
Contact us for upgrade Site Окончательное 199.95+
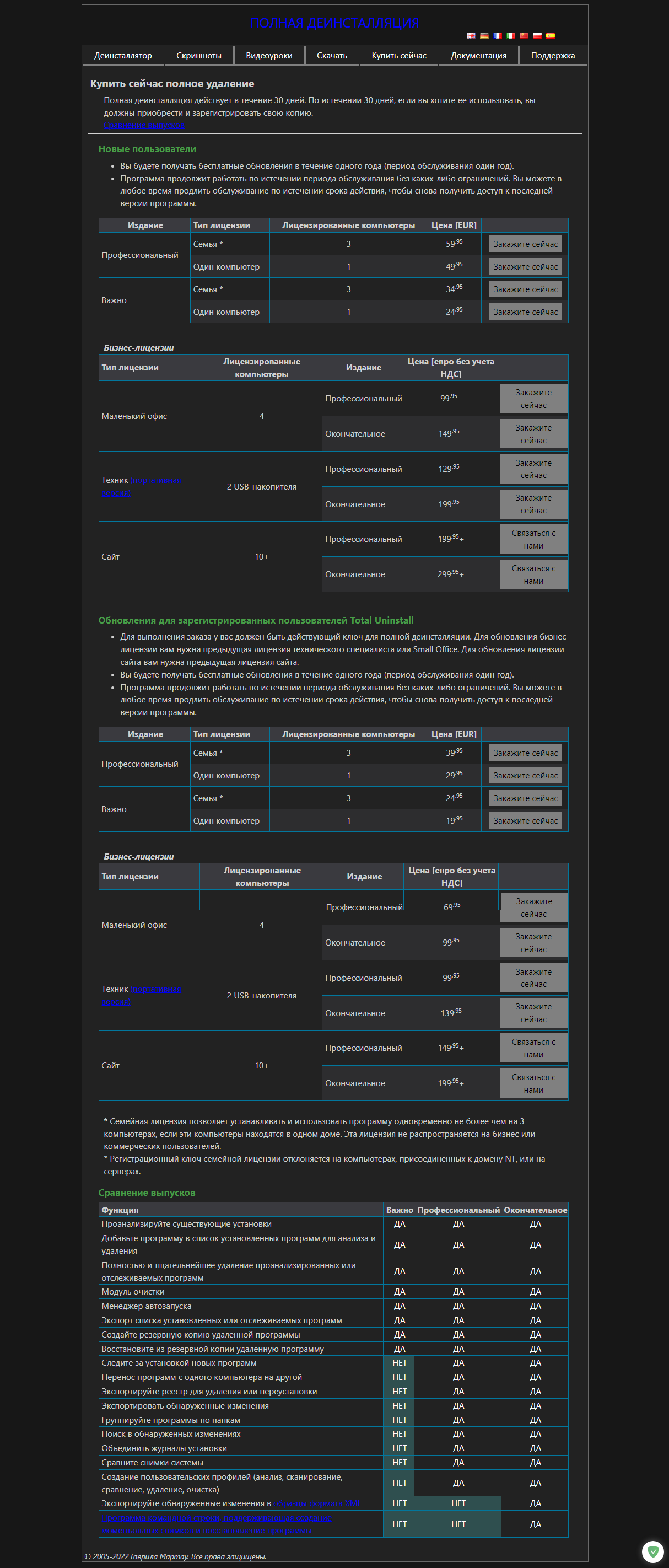click(x=533, y=1083)
